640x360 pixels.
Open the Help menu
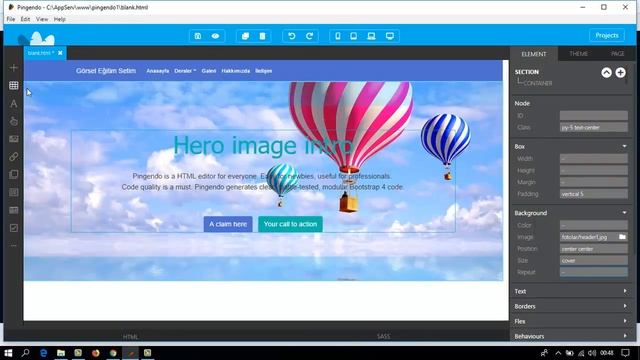coord(60,19)
